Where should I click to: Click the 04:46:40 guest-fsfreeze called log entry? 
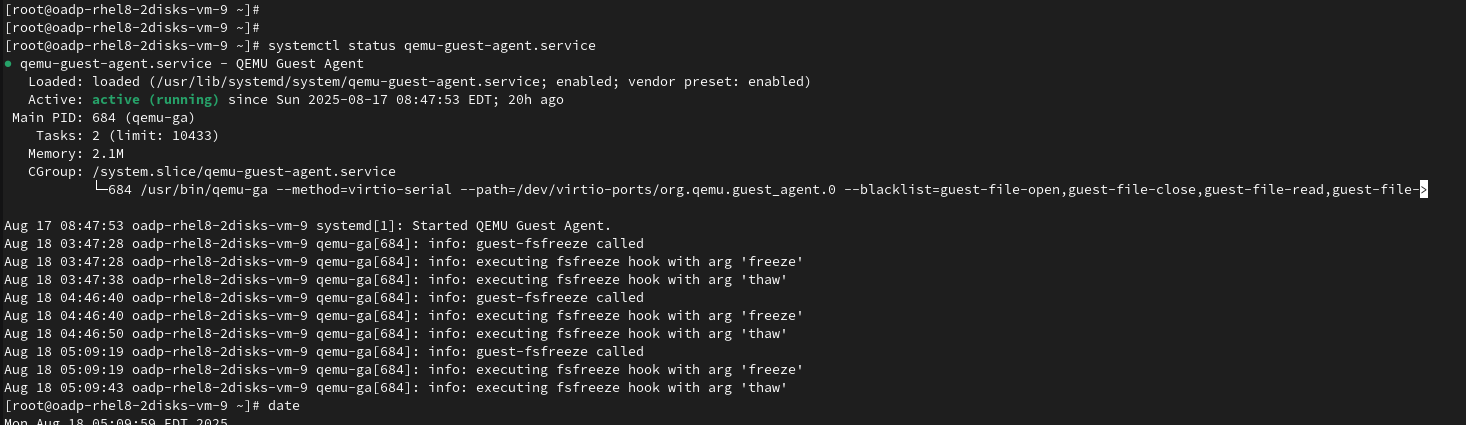[324, 298]
